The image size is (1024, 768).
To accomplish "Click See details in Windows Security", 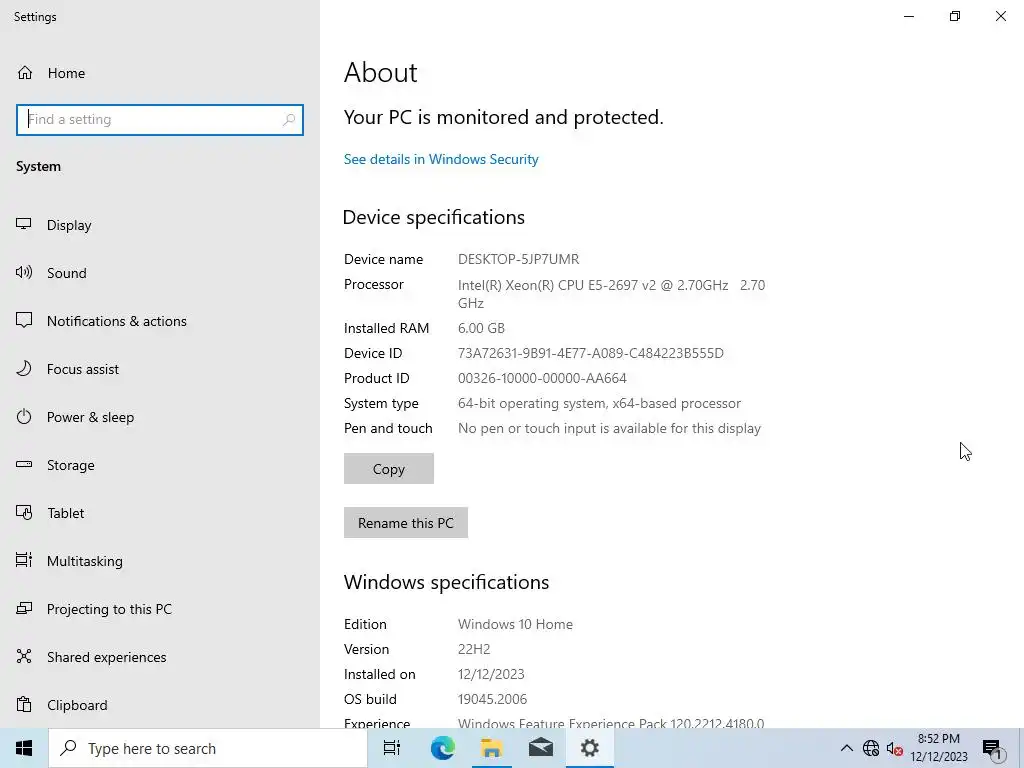I will [441, 159].
